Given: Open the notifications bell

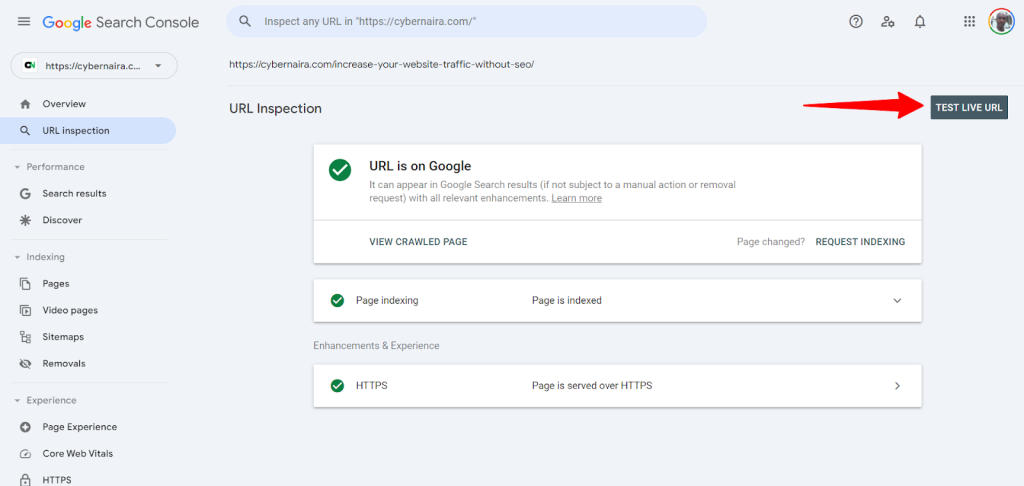Looking at the screenshot, I should pyautogui.click(x=920, y=22).
